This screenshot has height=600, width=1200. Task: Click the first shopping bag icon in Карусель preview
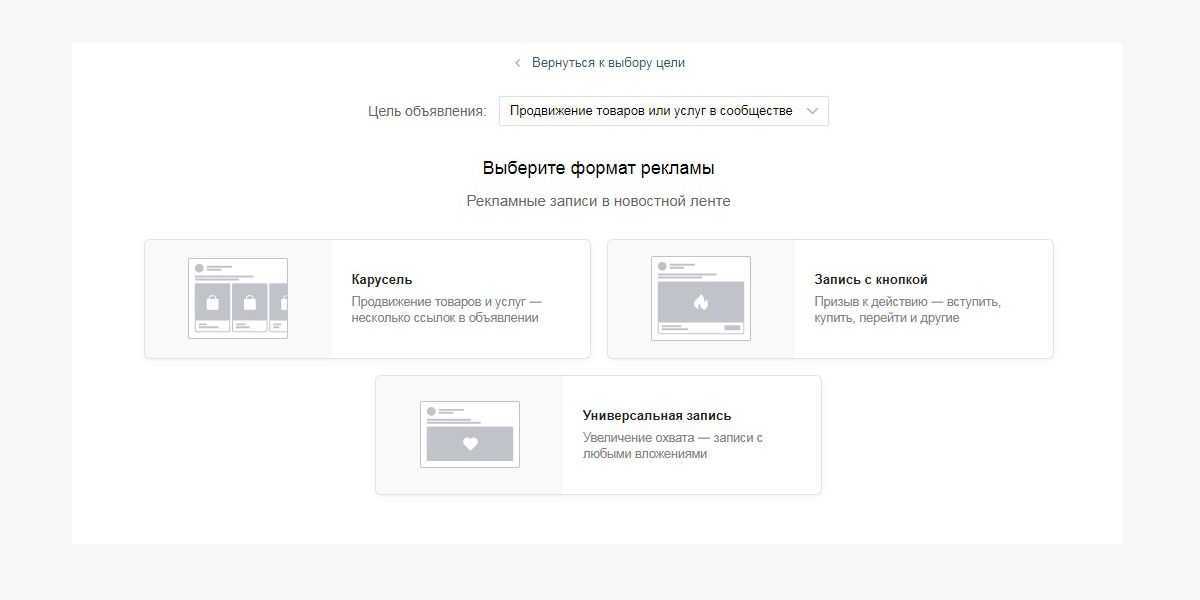point(212,302)
